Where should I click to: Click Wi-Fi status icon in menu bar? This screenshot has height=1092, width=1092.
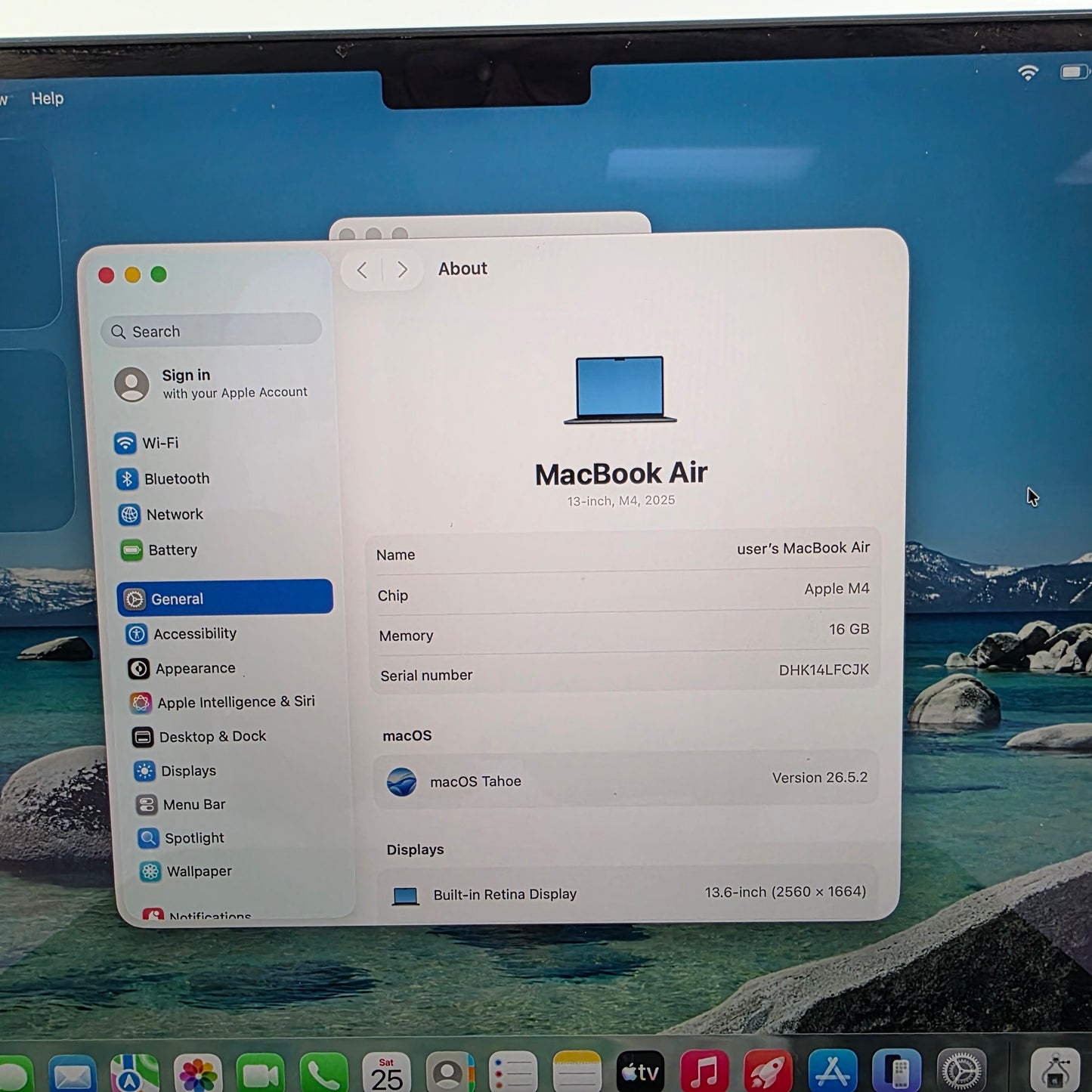(1028, 73)
